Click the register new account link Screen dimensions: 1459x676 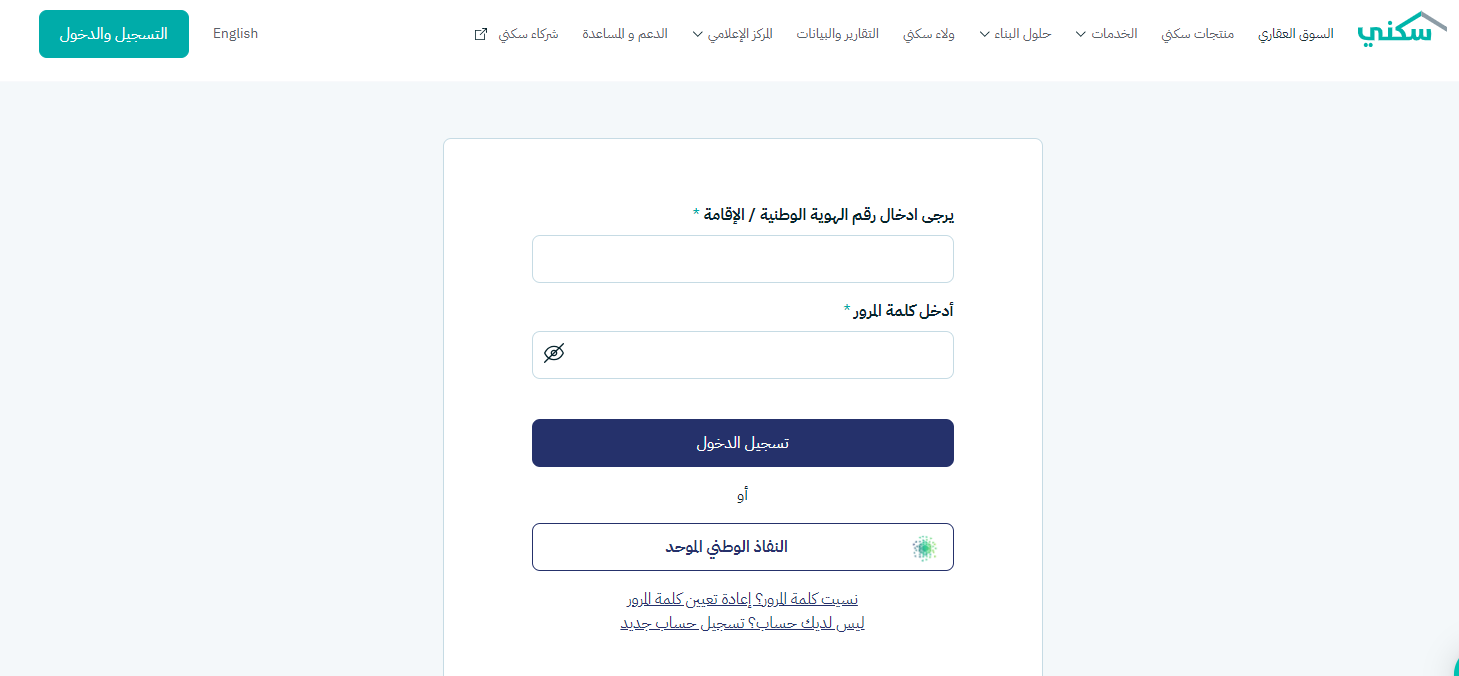(742, 623)
